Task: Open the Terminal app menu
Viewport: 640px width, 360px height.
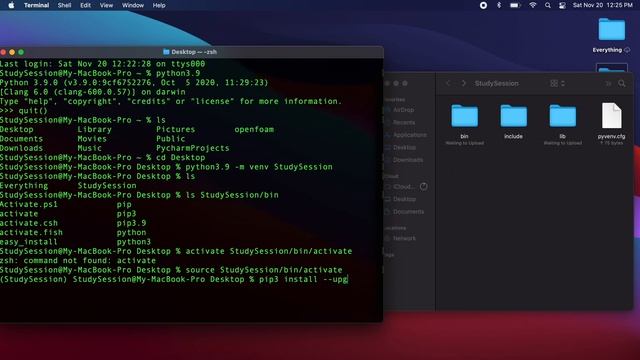Action: pyautogui.click(x=36, y=5)
